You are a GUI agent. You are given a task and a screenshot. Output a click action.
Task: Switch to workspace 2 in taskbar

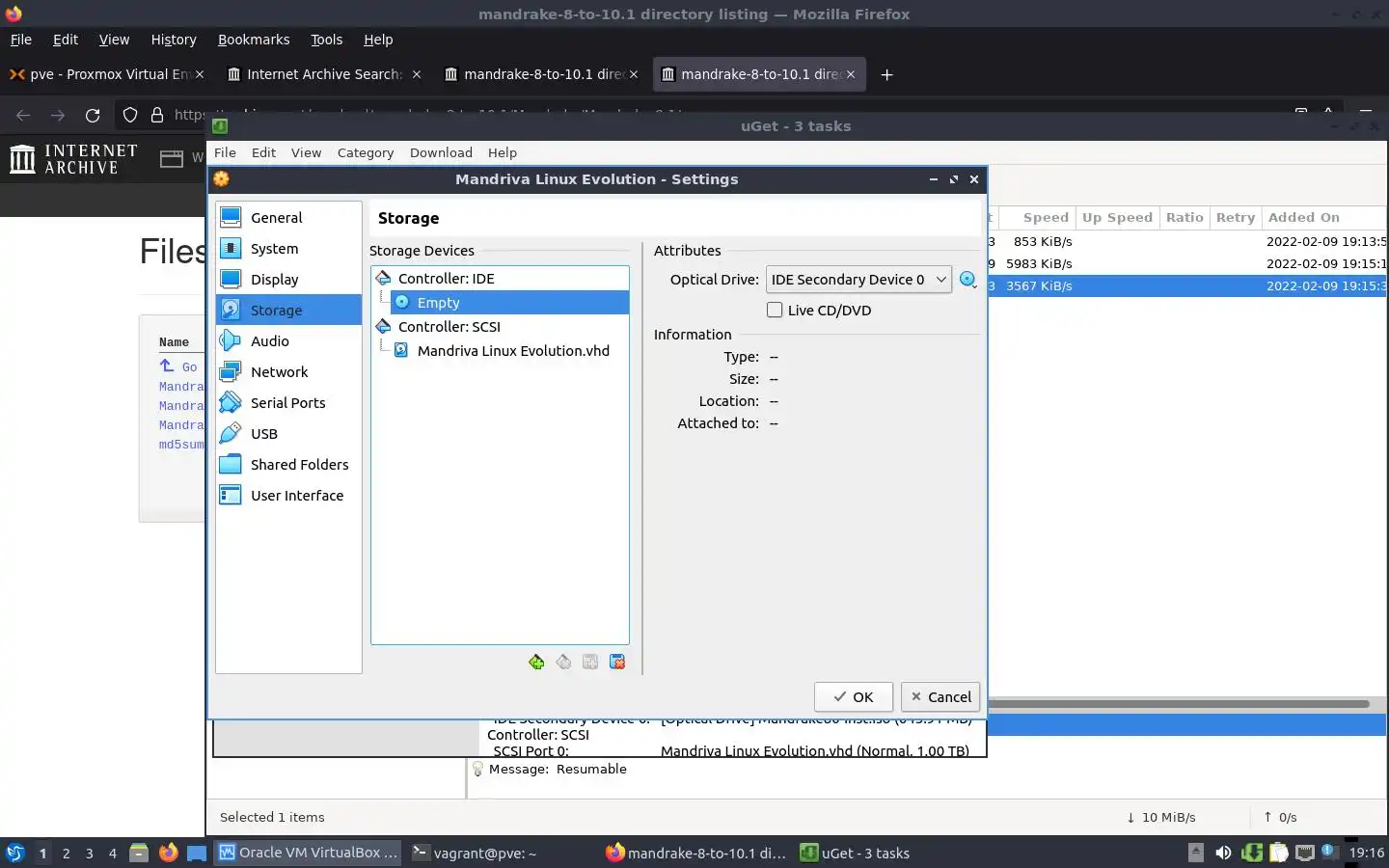tap(66, 854)
